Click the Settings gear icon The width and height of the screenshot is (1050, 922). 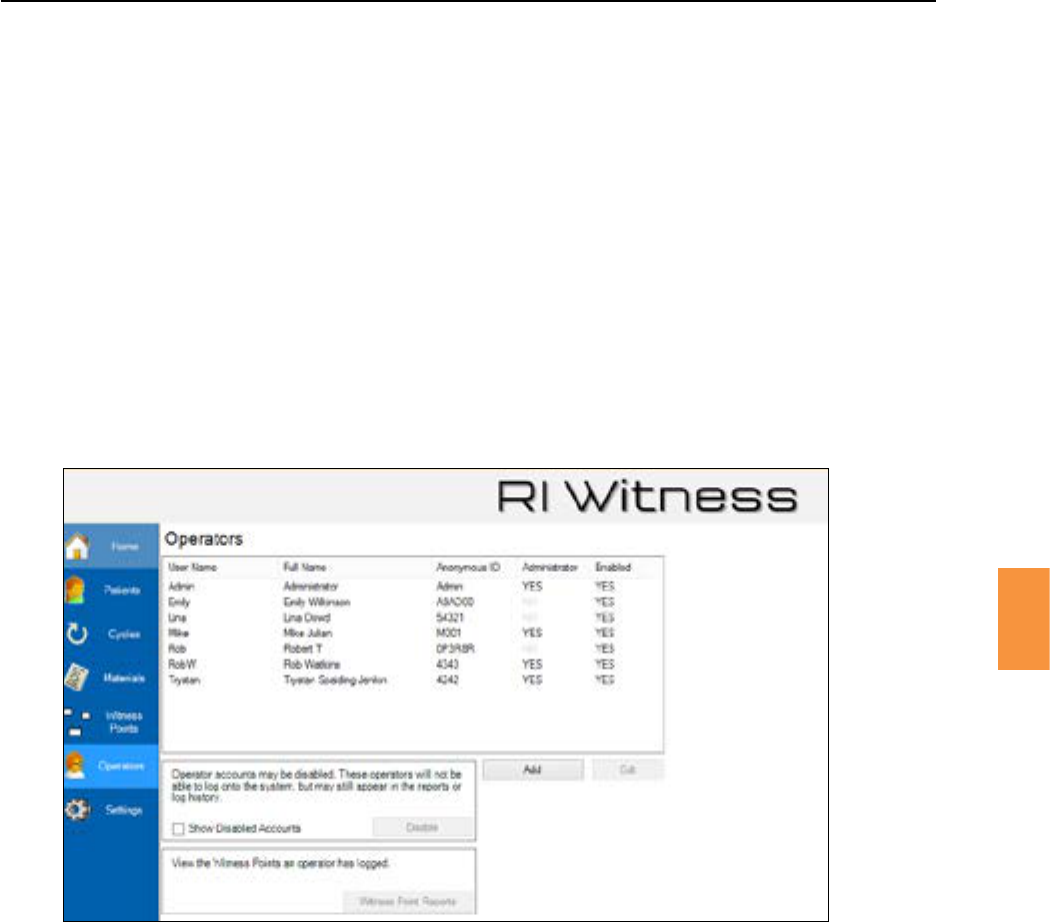(x=77, y=810)
